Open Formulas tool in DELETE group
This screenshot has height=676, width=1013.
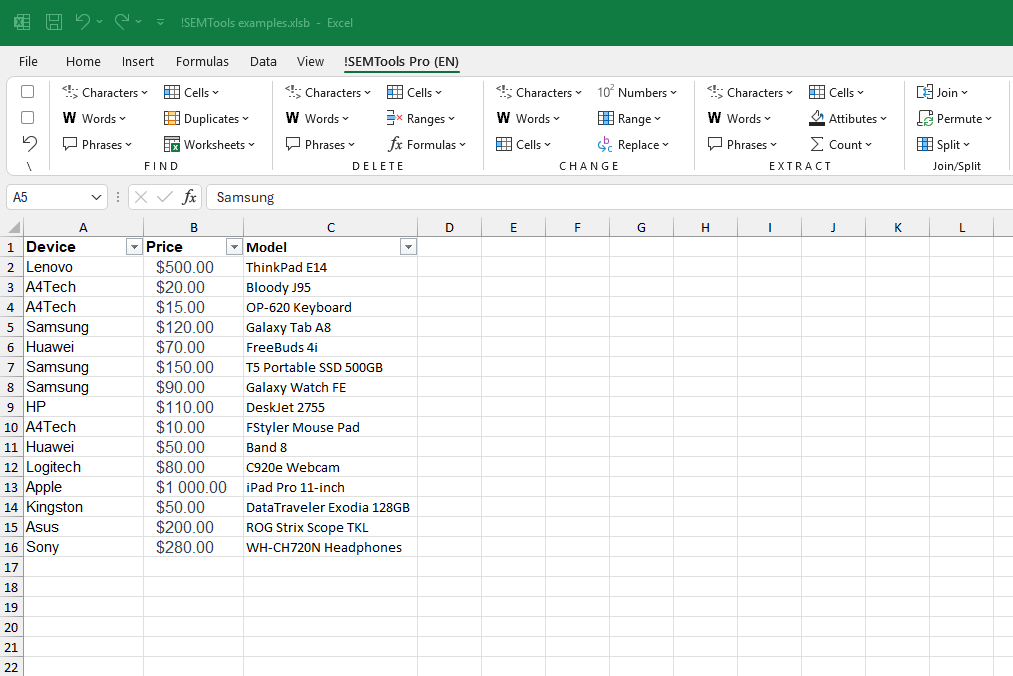(x=428, y=145)
